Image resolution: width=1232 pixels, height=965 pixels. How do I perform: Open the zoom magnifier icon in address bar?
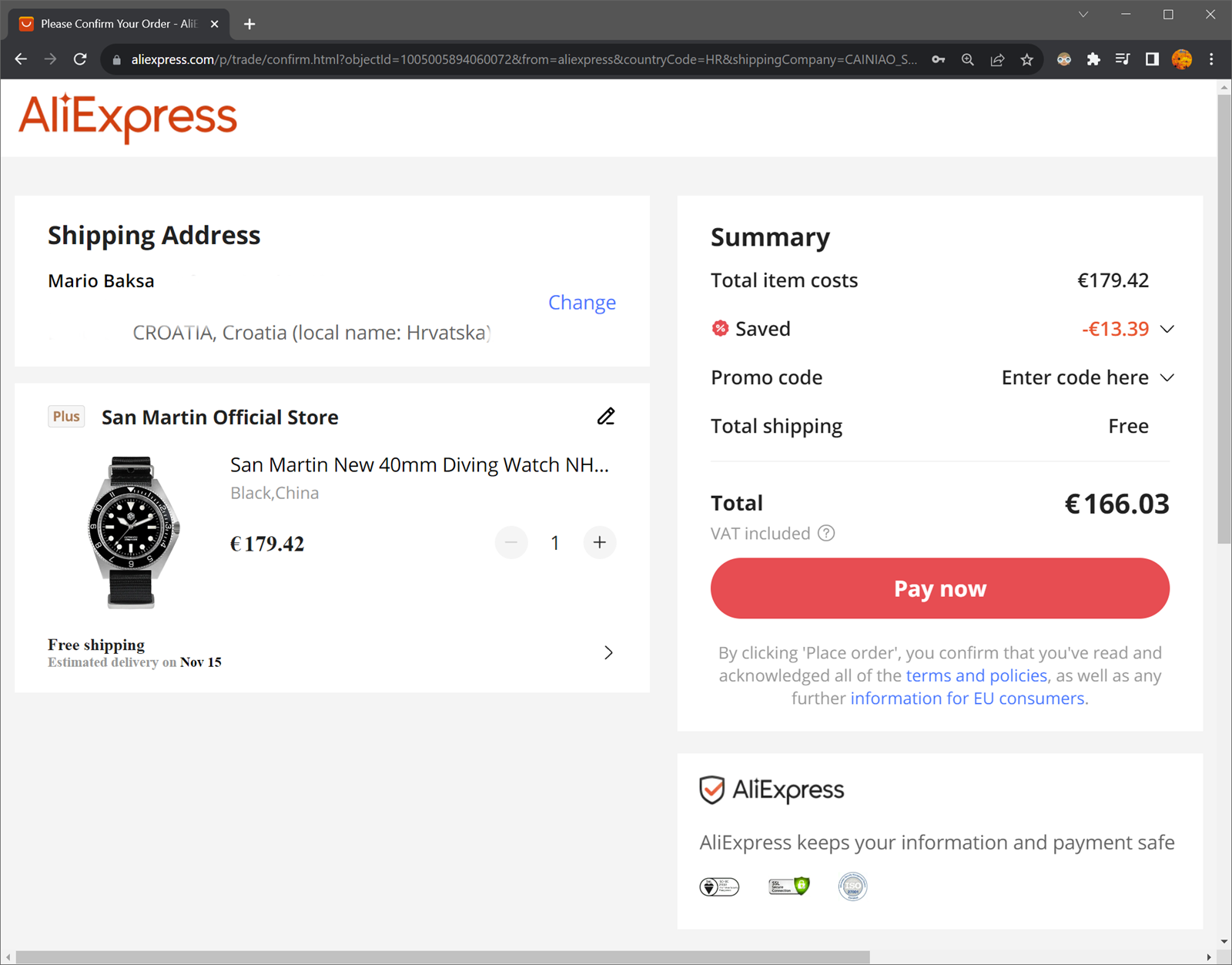968,59
